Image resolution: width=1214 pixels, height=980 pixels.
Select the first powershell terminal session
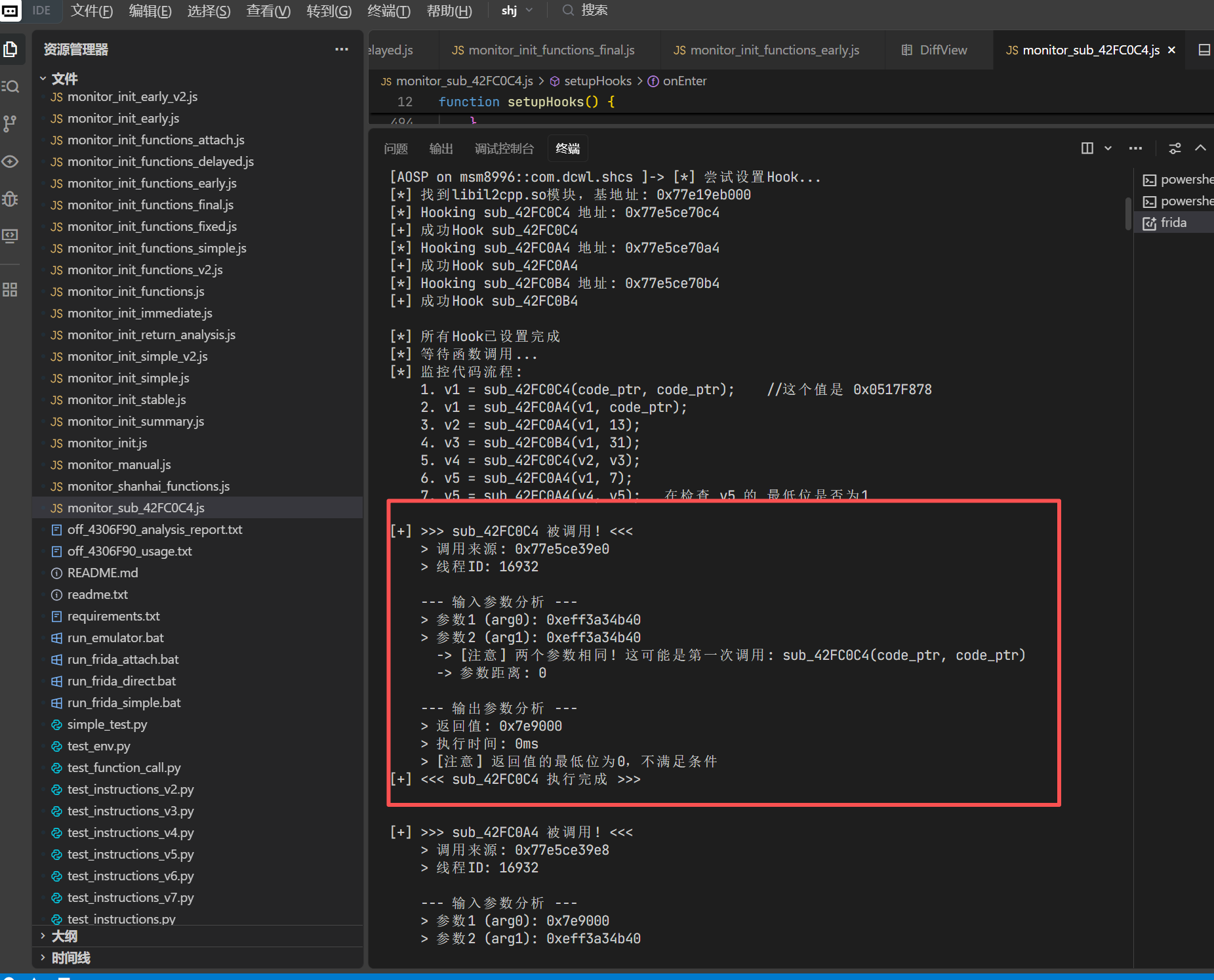click(1177, 180)
